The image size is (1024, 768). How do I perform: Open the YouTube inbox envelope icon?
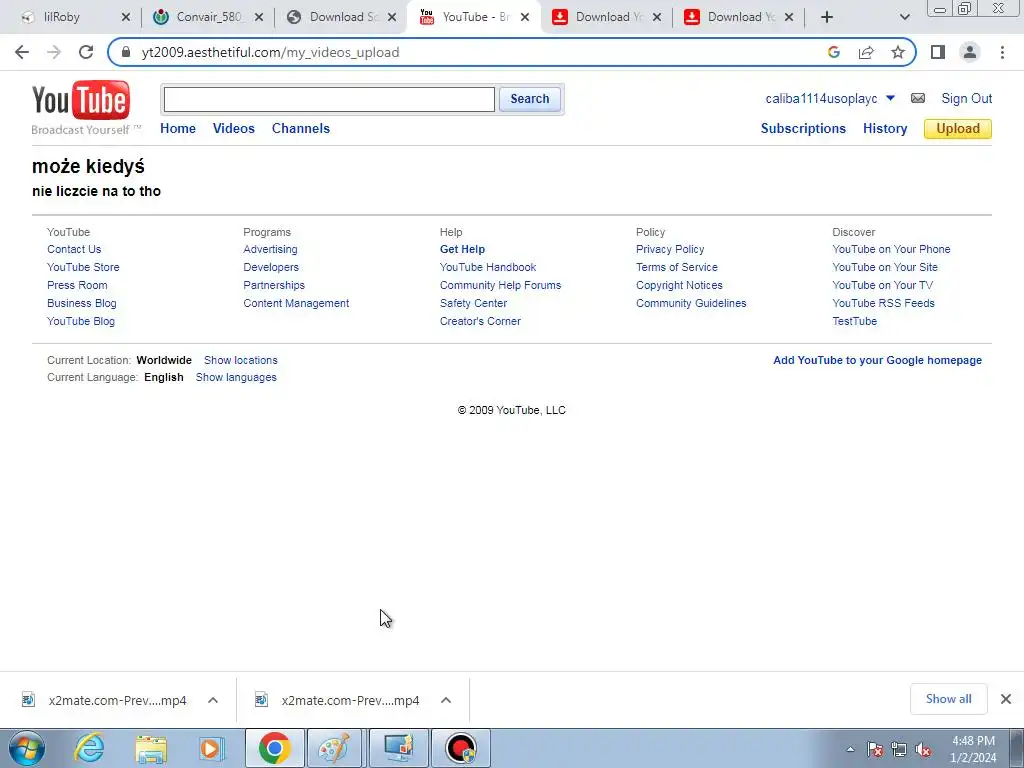click(x=918, y=99)
